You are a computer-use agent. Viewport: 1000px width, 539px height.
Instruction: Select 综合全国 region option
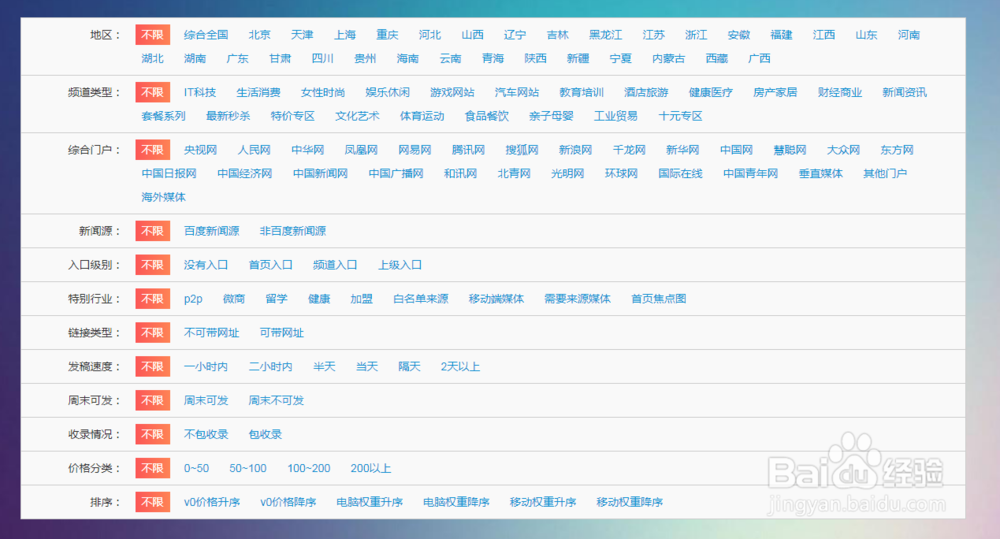[x=206, y=35]
